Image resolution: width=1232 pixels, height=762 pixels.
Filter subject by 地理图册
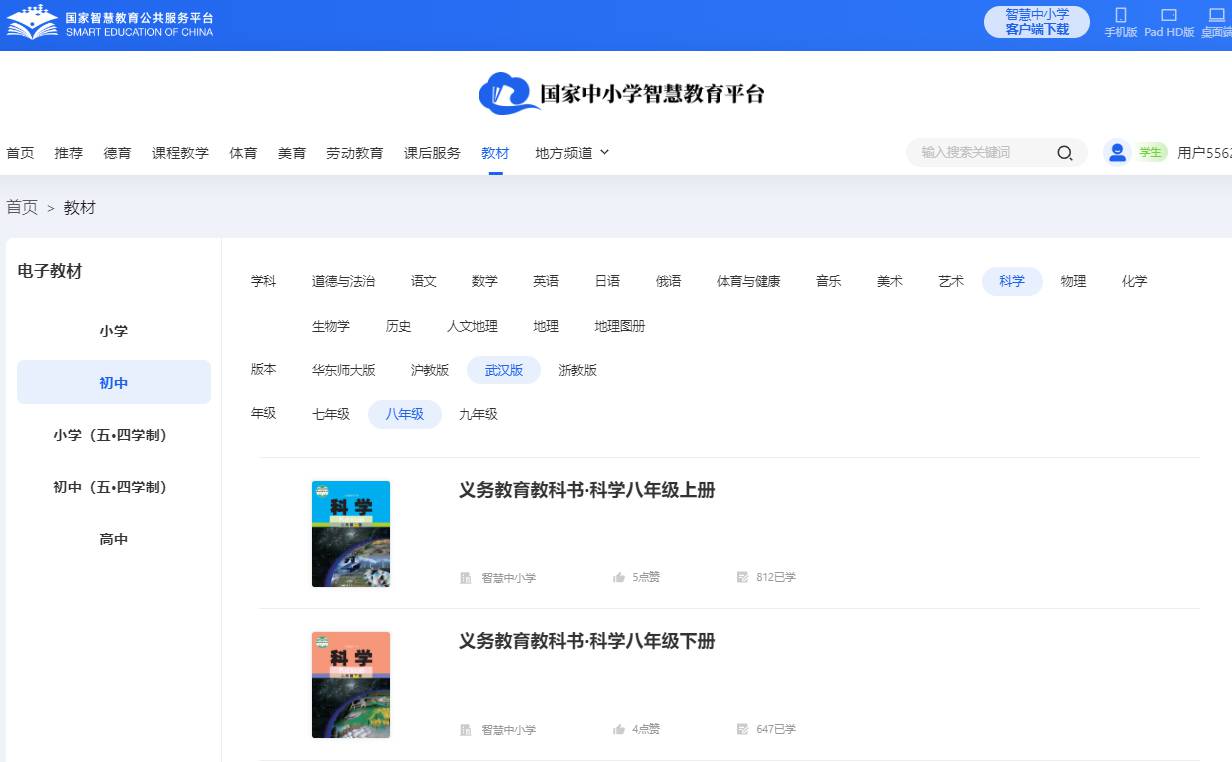tap(619, 326)
